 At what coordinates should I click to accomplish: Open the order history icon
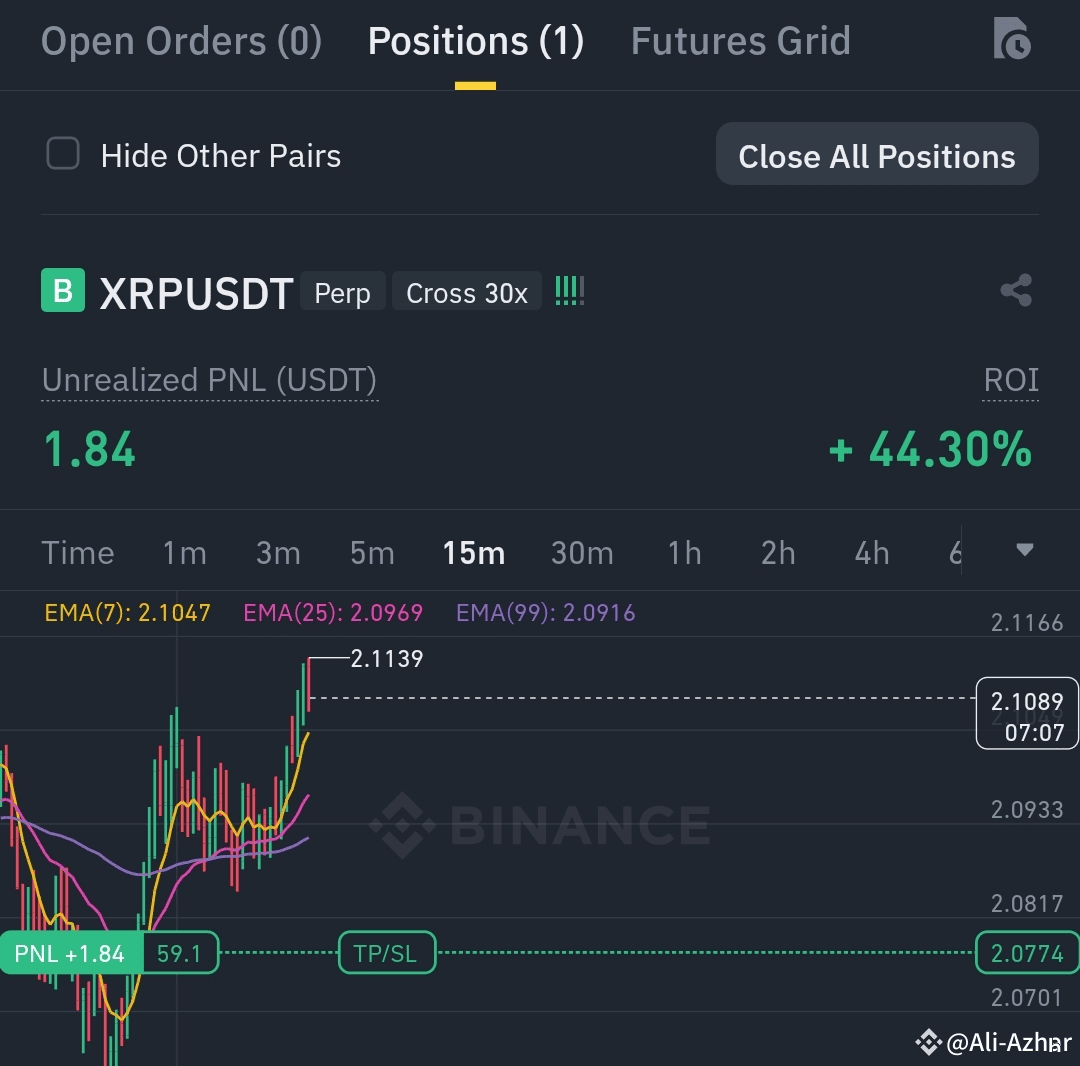(1012, 39)
